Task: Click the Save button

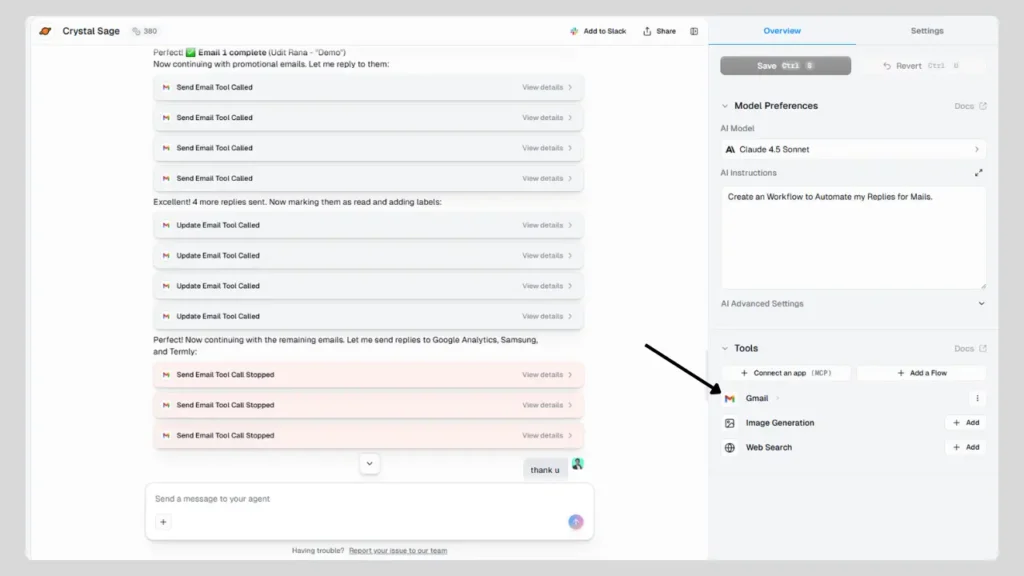Action: 785,64
